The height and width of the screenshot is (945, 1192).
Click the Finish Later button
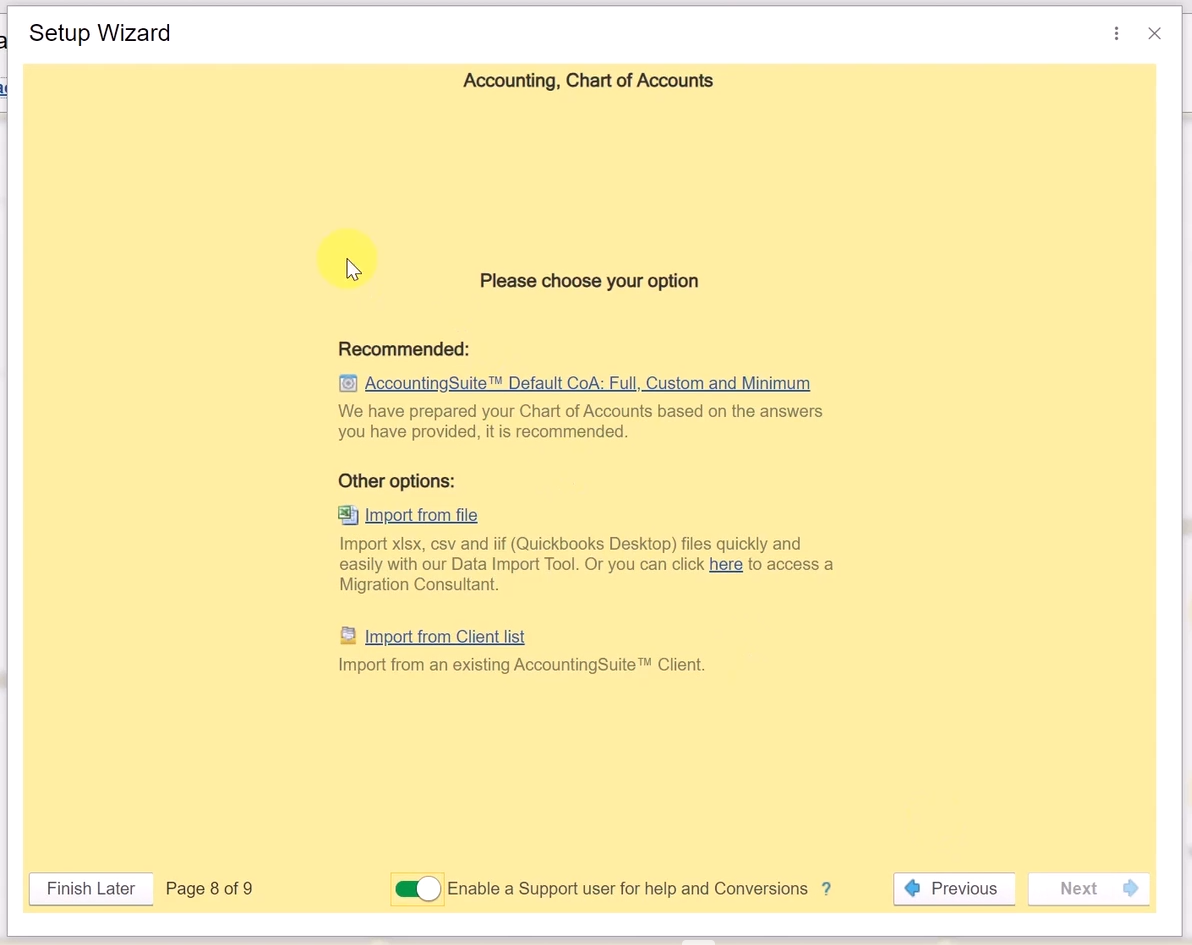(x=91, y=889)
